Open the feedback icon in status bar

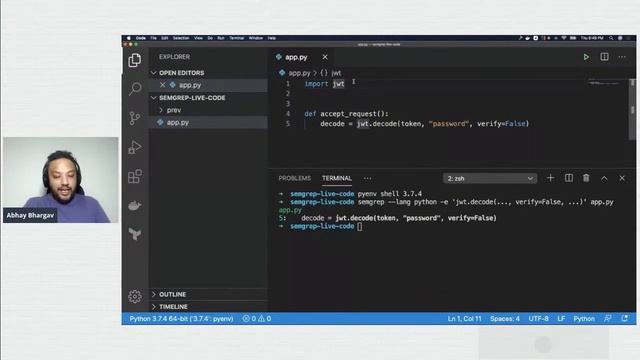608,318
